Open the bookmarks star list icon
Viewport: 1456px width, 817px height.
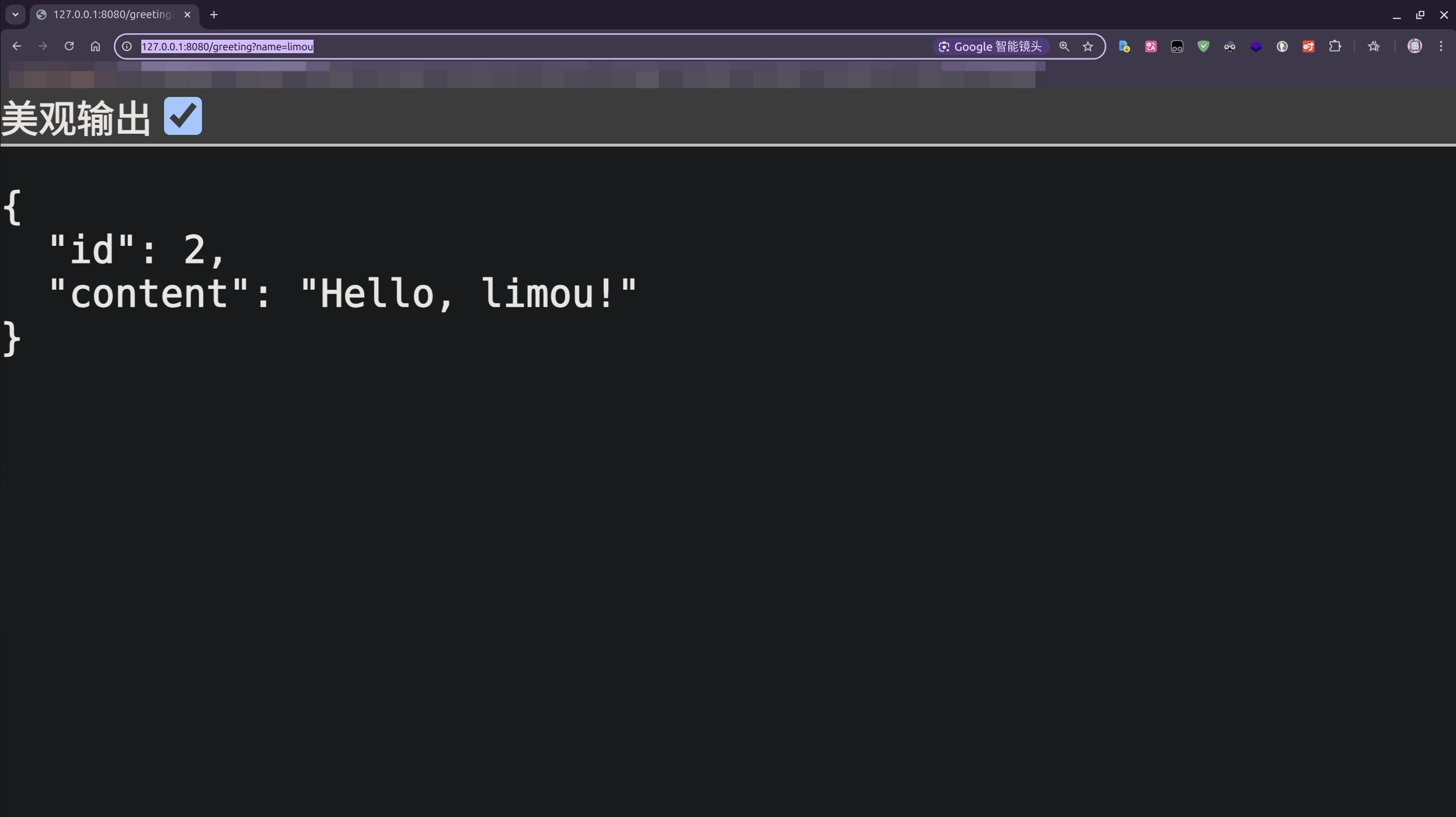click(1374, 47)
